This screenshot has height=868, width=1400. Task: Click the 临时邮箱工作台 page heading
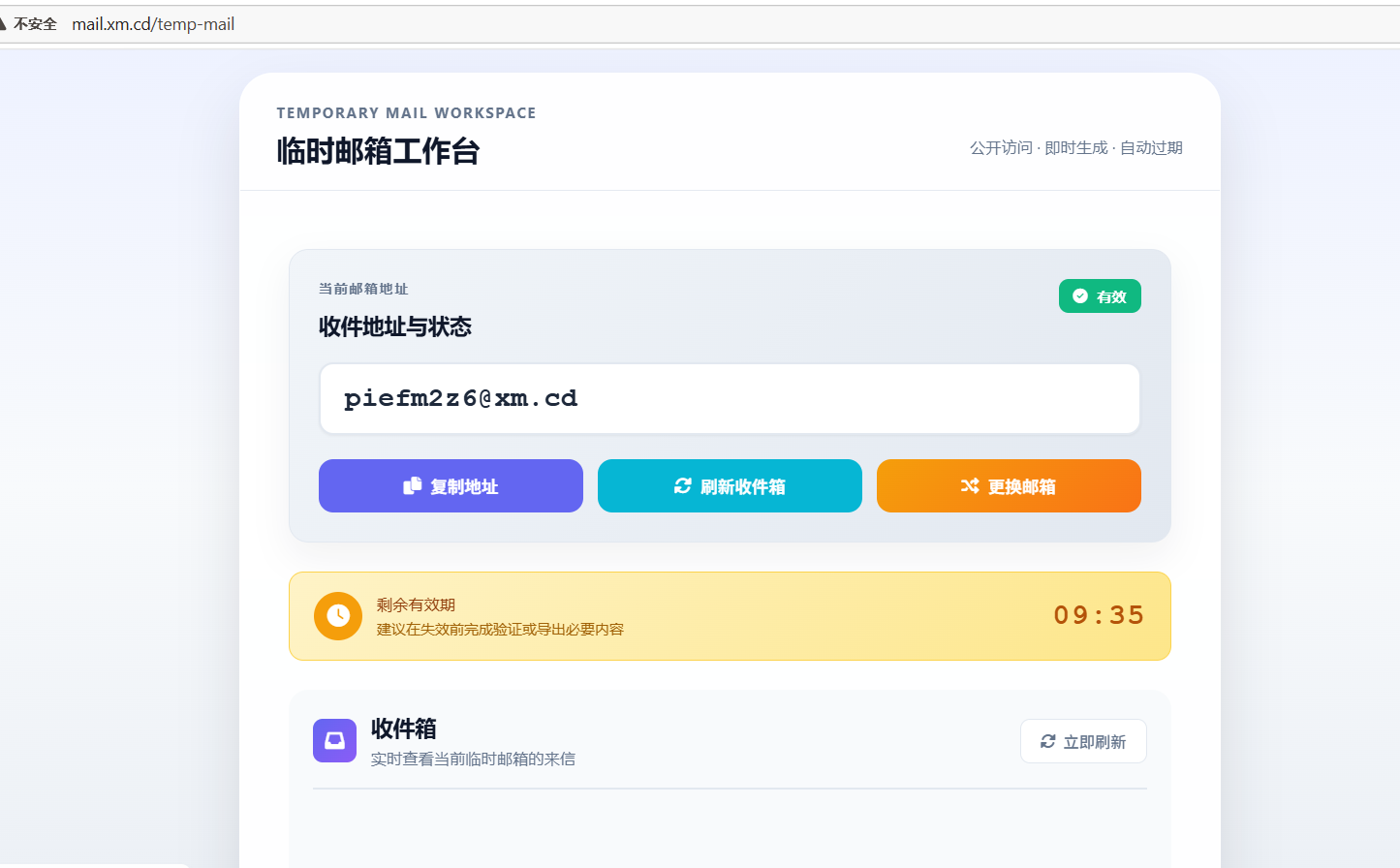pyautogui.click(x=378, y=151)
